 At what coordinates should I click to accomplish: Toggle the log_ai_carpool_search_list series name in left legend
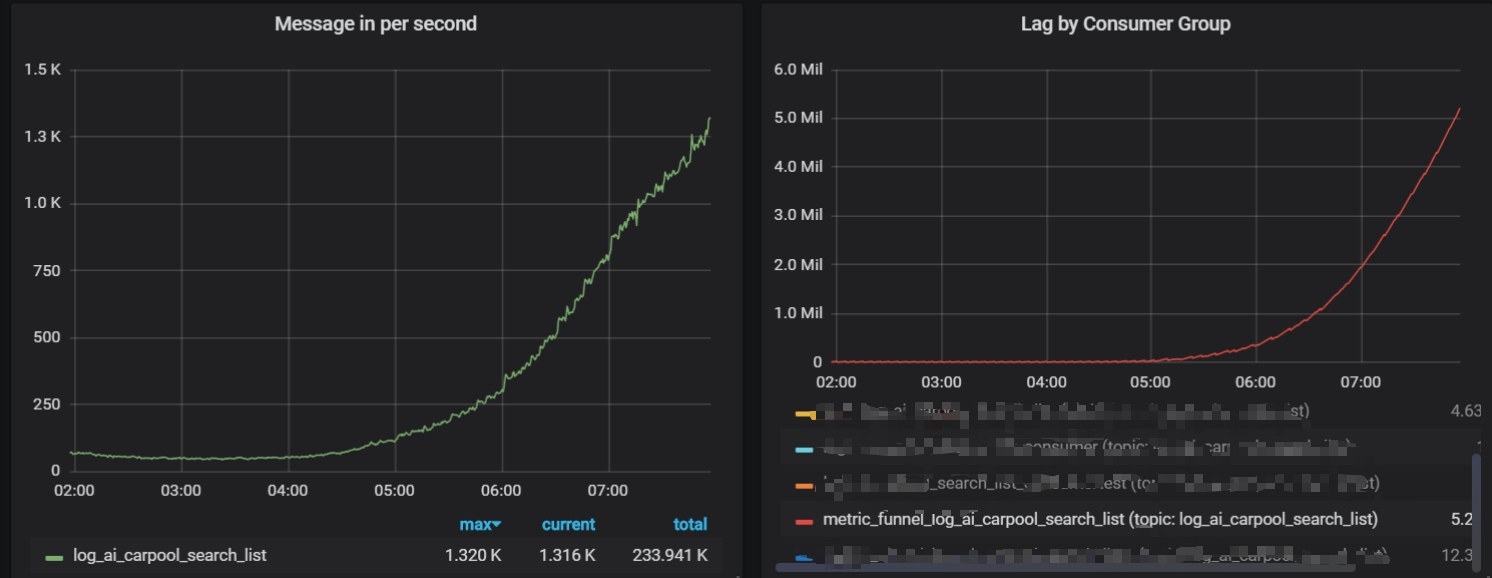[x=170, y=555]
